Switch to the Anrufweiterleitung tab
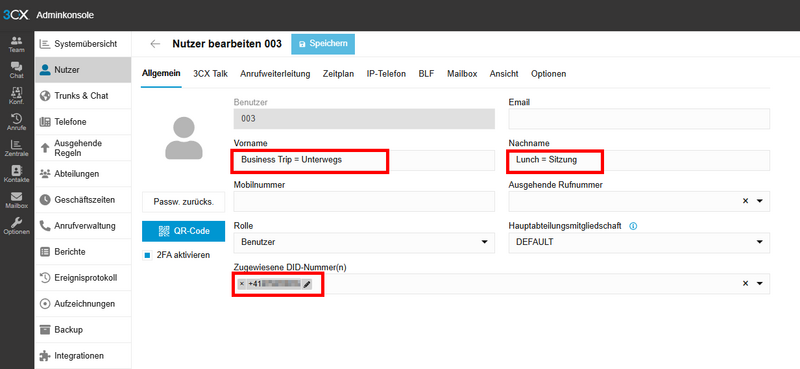The width and height of the screenshot is (800, 369). coord(275,74)
